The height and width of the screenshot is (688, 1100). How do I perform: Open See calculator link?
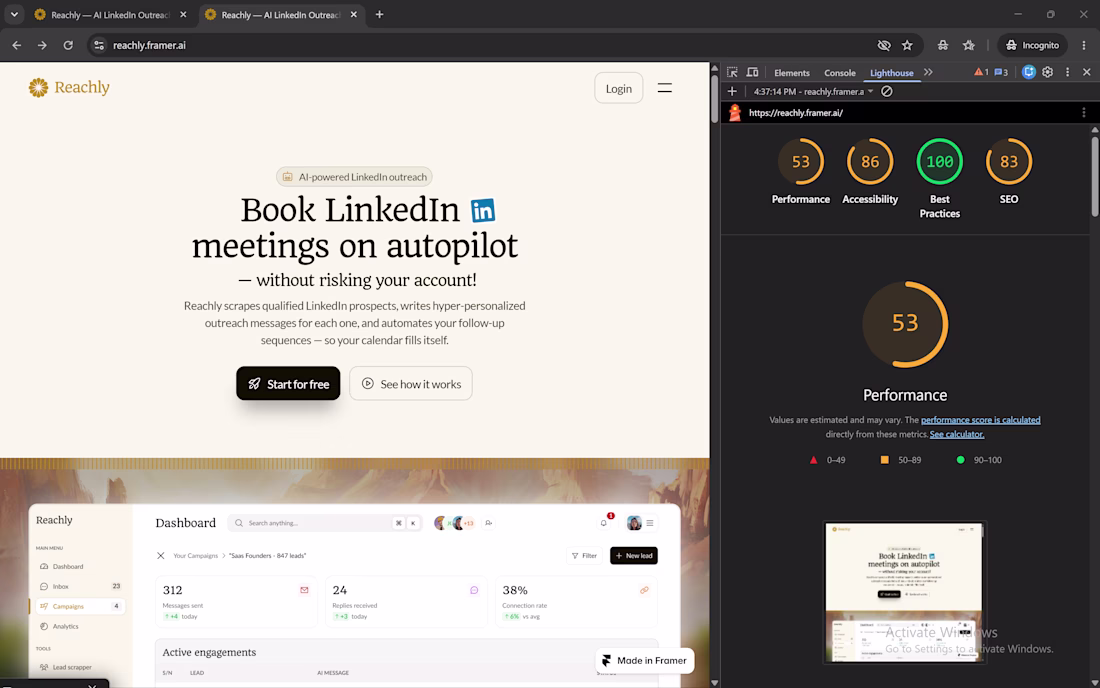click(x=957, y=434)
